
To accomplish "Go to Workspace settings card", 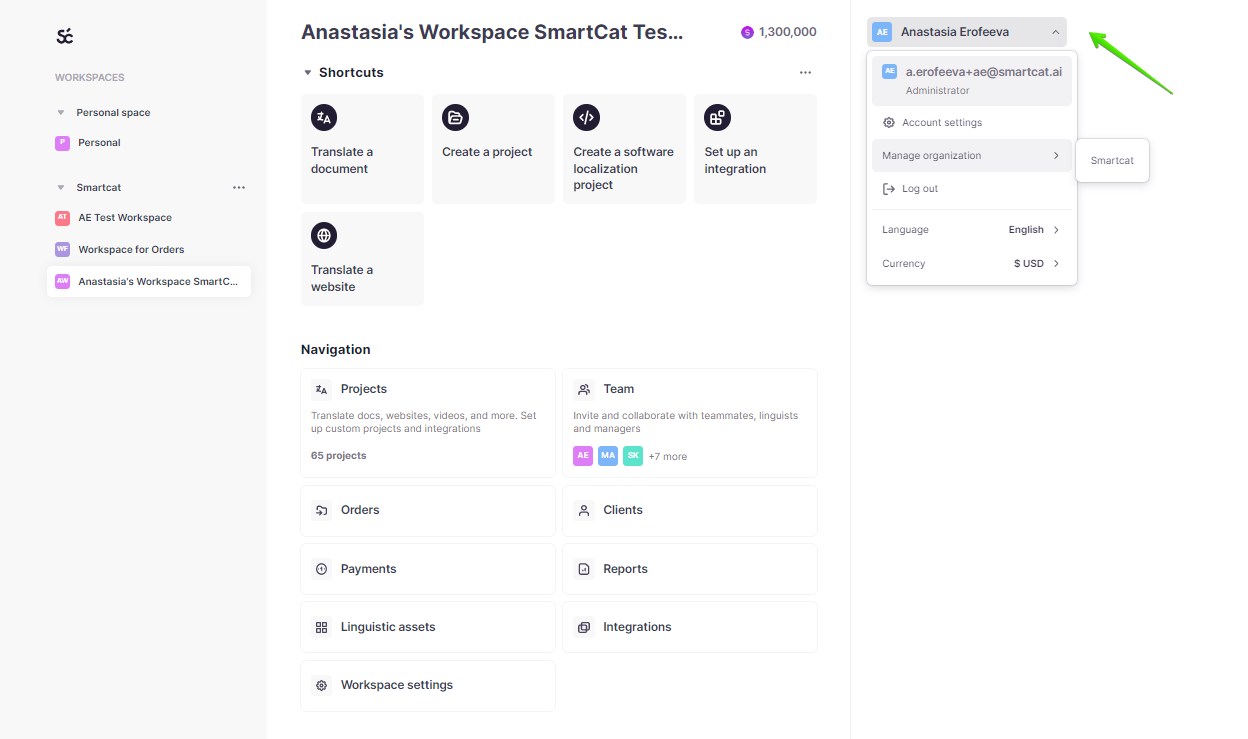I will (428, 686).
